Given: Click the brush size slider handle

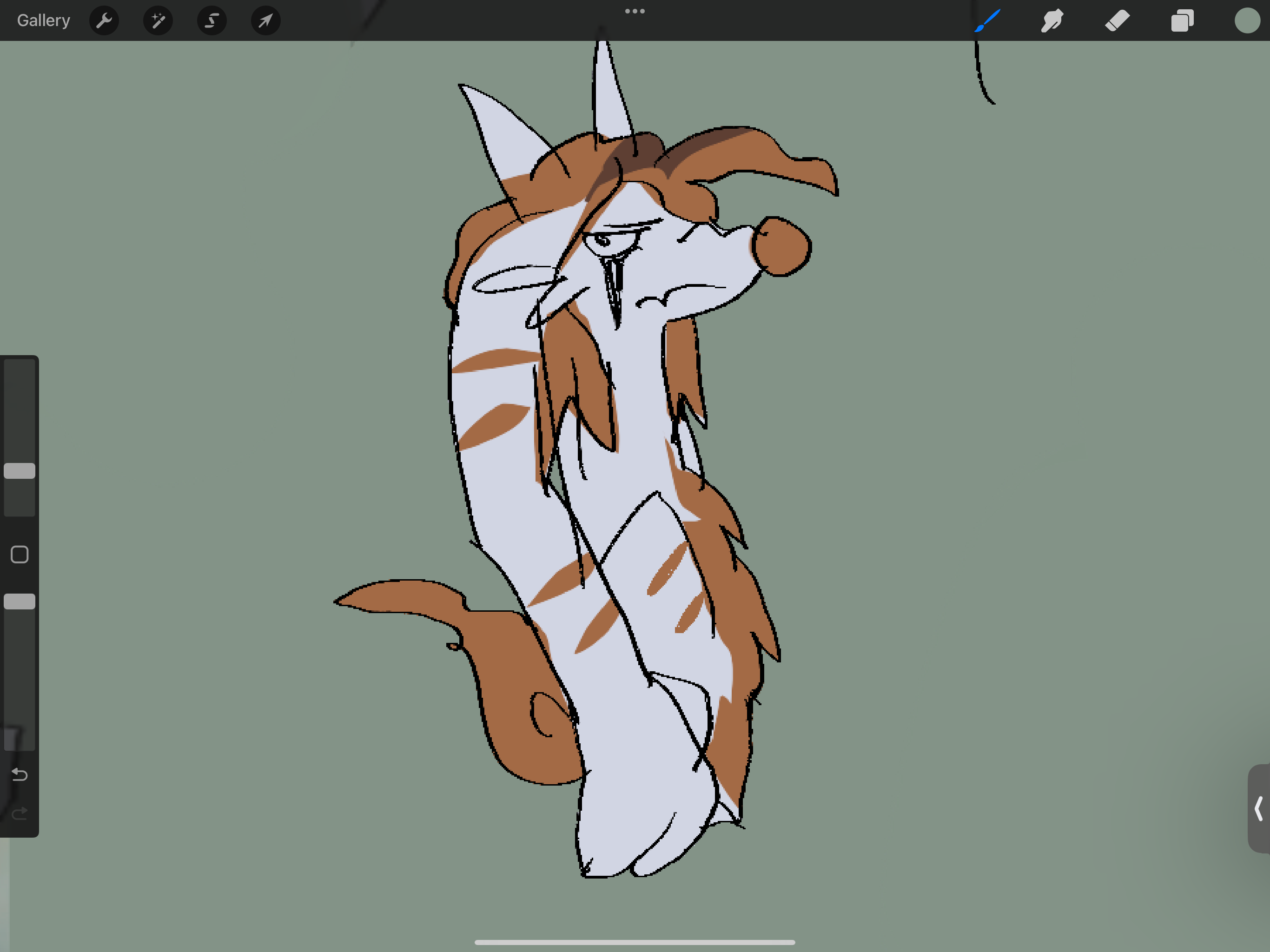Looking at the screenshot, I should tap(20, 471).
